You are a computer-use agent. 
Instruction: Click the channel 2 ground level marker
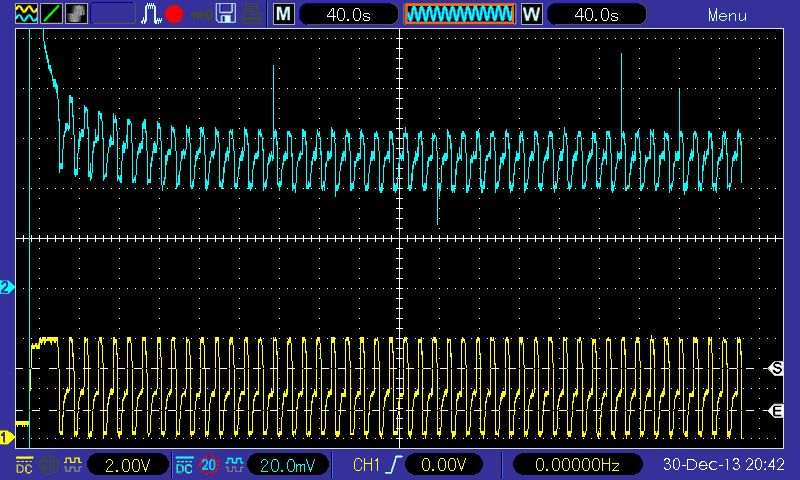tap(7, 287)
